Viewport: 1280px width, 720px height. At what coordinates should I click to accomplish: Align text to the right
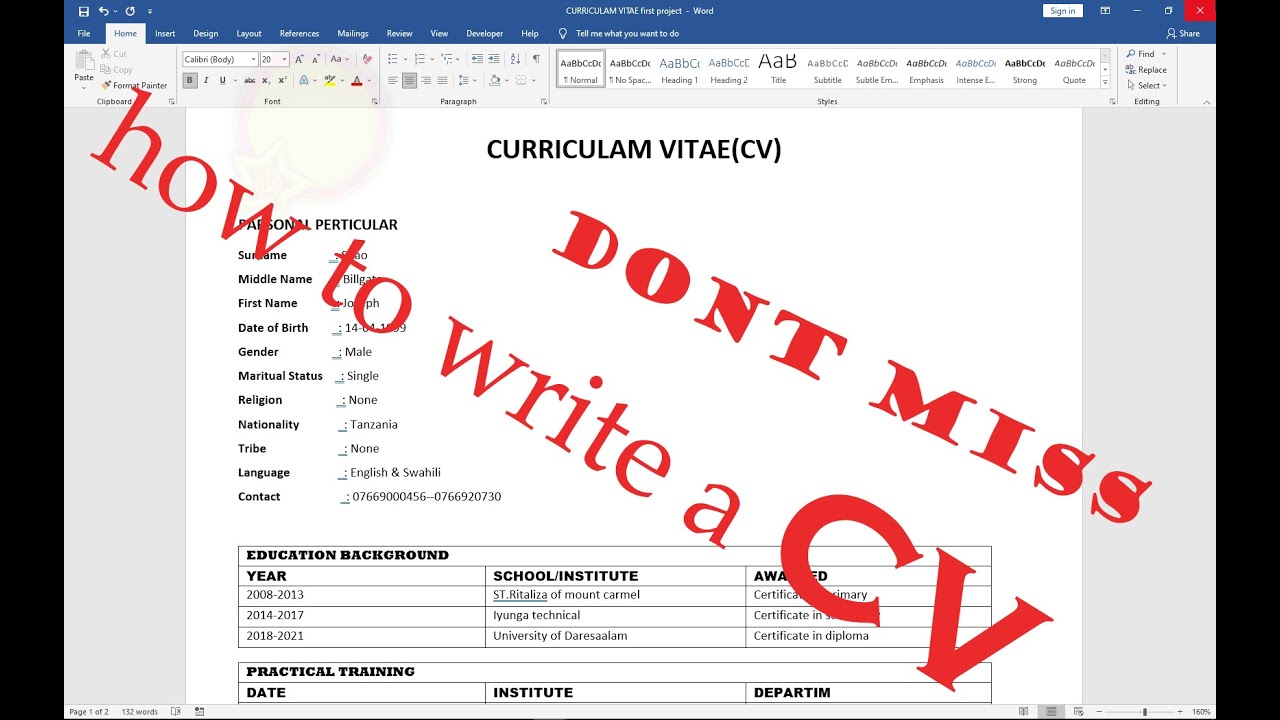point(426,80)
